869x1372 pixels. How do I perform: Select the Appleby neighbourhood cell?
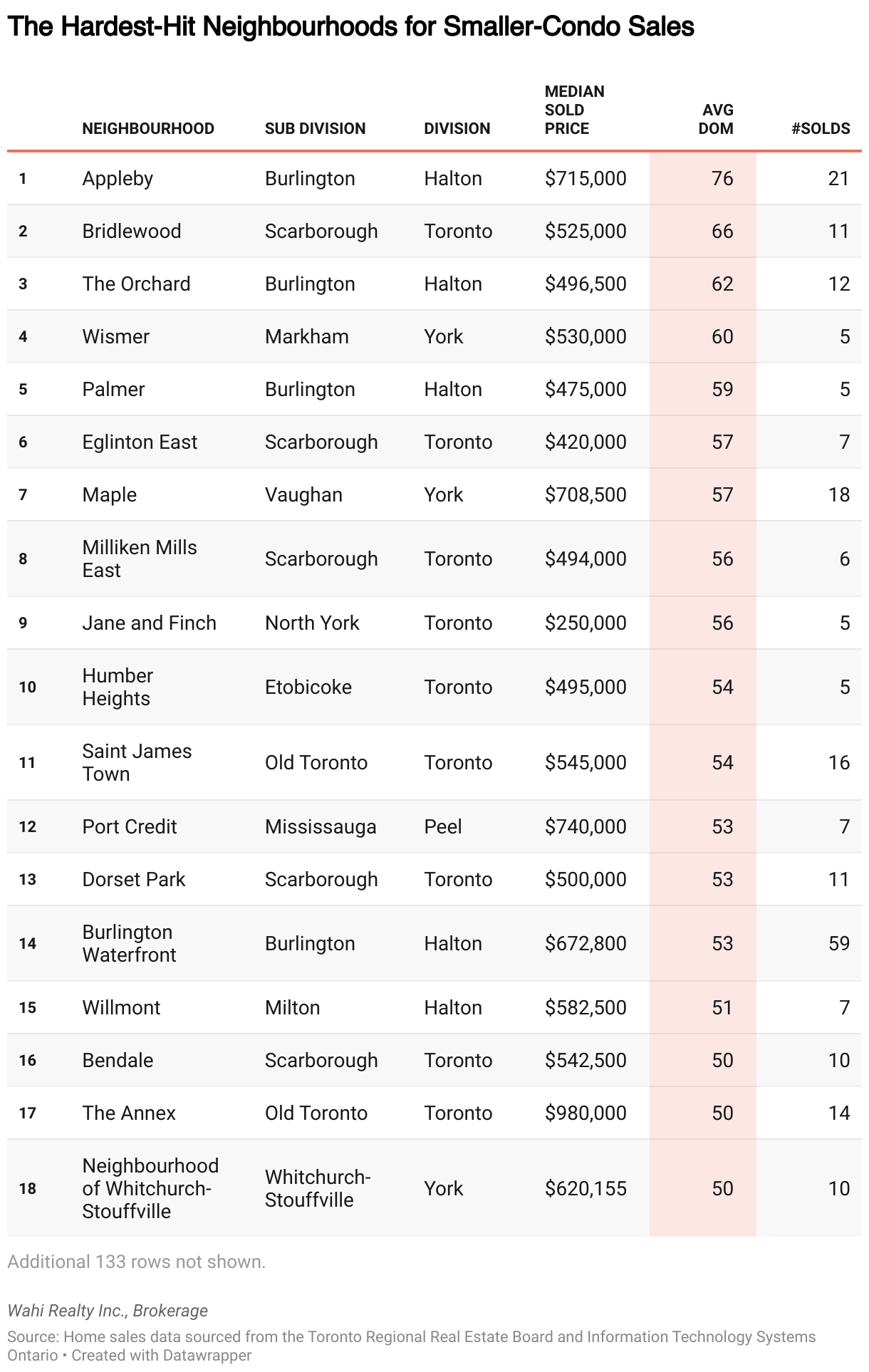118,179
